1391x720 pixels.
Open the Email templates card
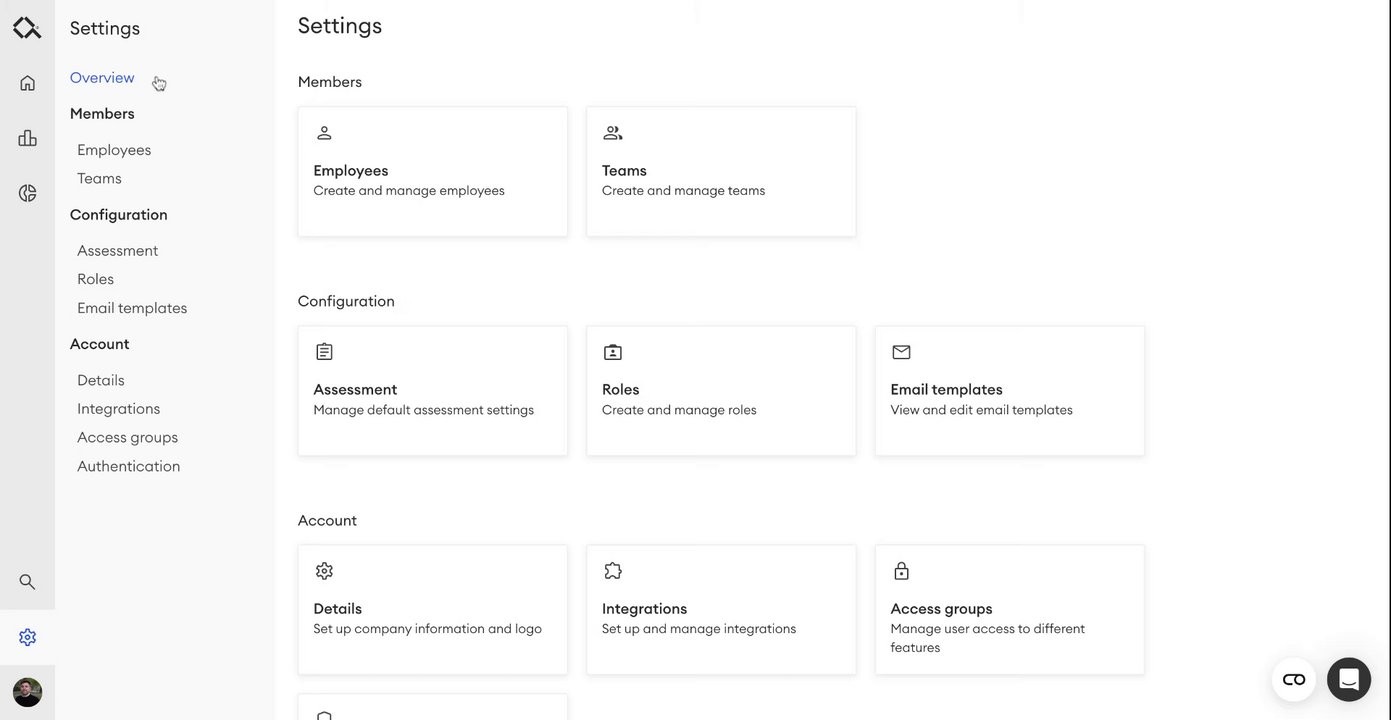point(1009,391)
